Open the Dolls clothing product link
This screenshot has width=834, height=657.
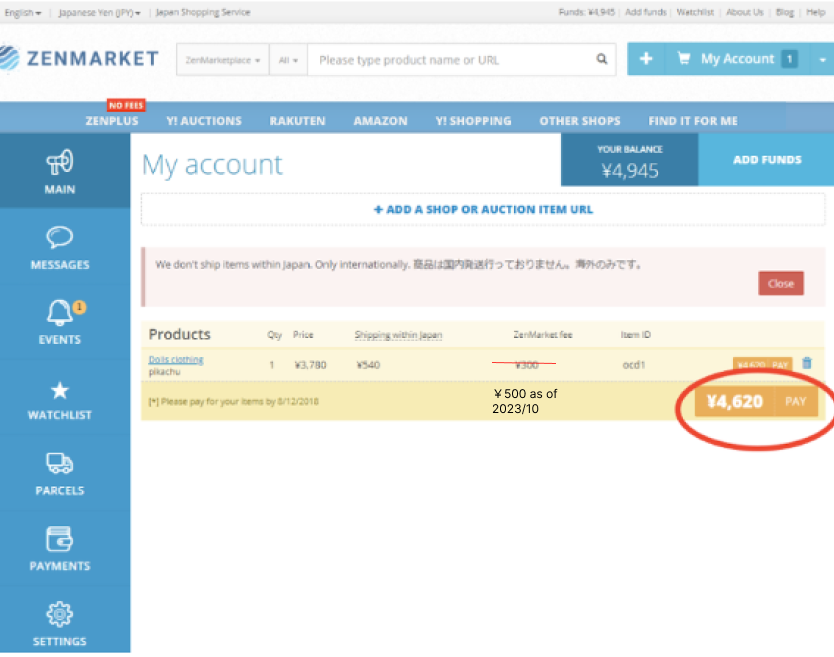click(x=176, y=360)
